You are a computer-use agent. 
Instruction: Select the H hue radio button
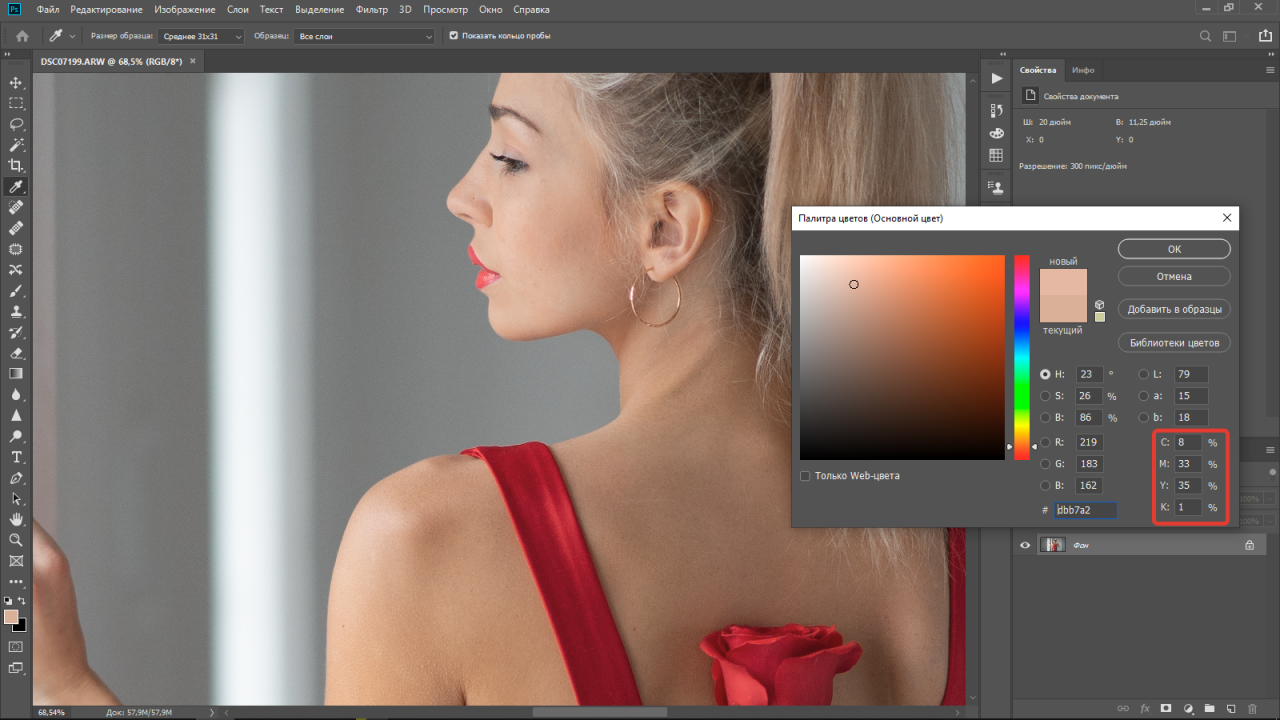click(x=1045, y=374)
